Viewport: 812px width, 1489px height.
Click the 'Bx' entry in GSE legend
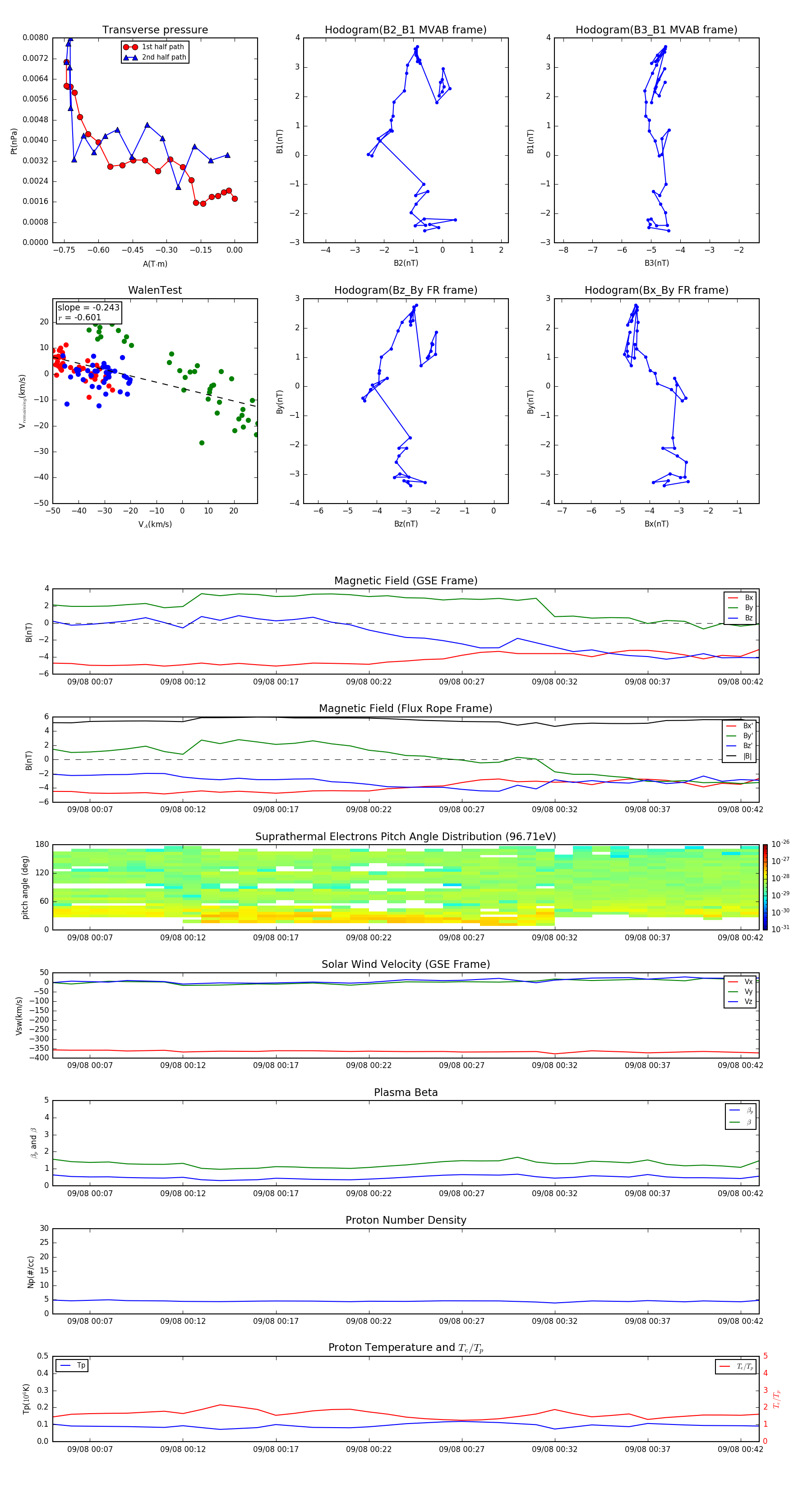740,598
